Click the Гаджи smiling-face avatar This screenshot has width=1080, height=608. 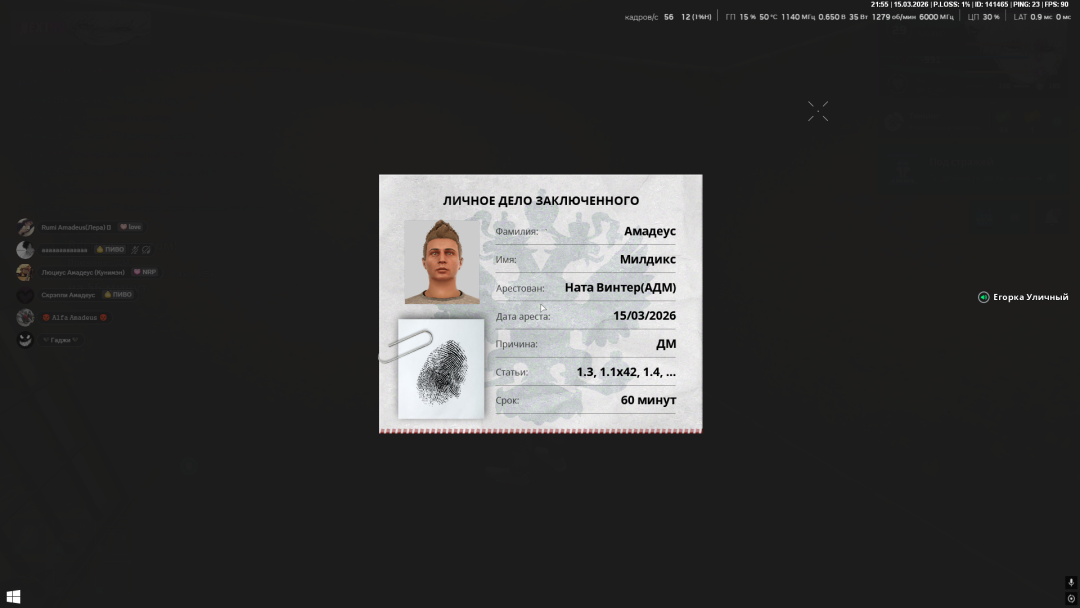(25, 340)
